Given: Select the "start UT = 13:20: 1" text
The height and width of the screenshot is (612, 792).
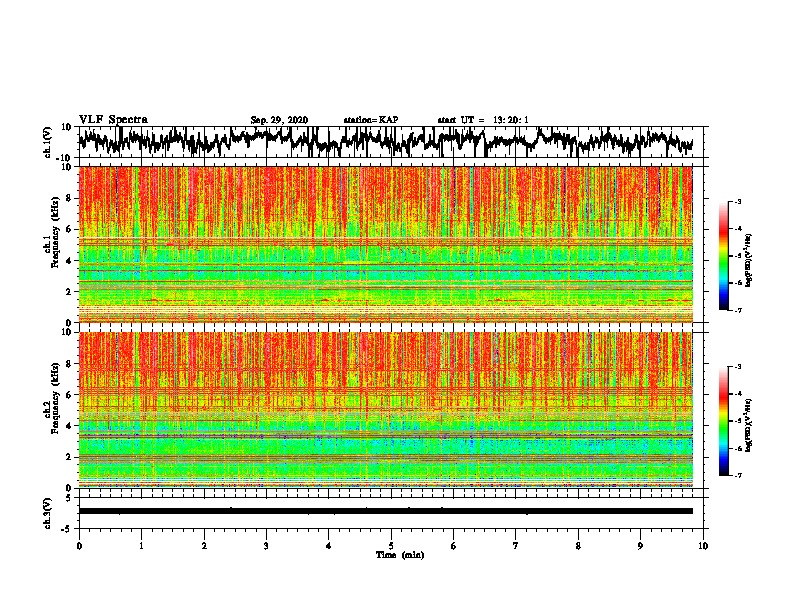Looking at the screenshot, I should click(x=483, y=120).
